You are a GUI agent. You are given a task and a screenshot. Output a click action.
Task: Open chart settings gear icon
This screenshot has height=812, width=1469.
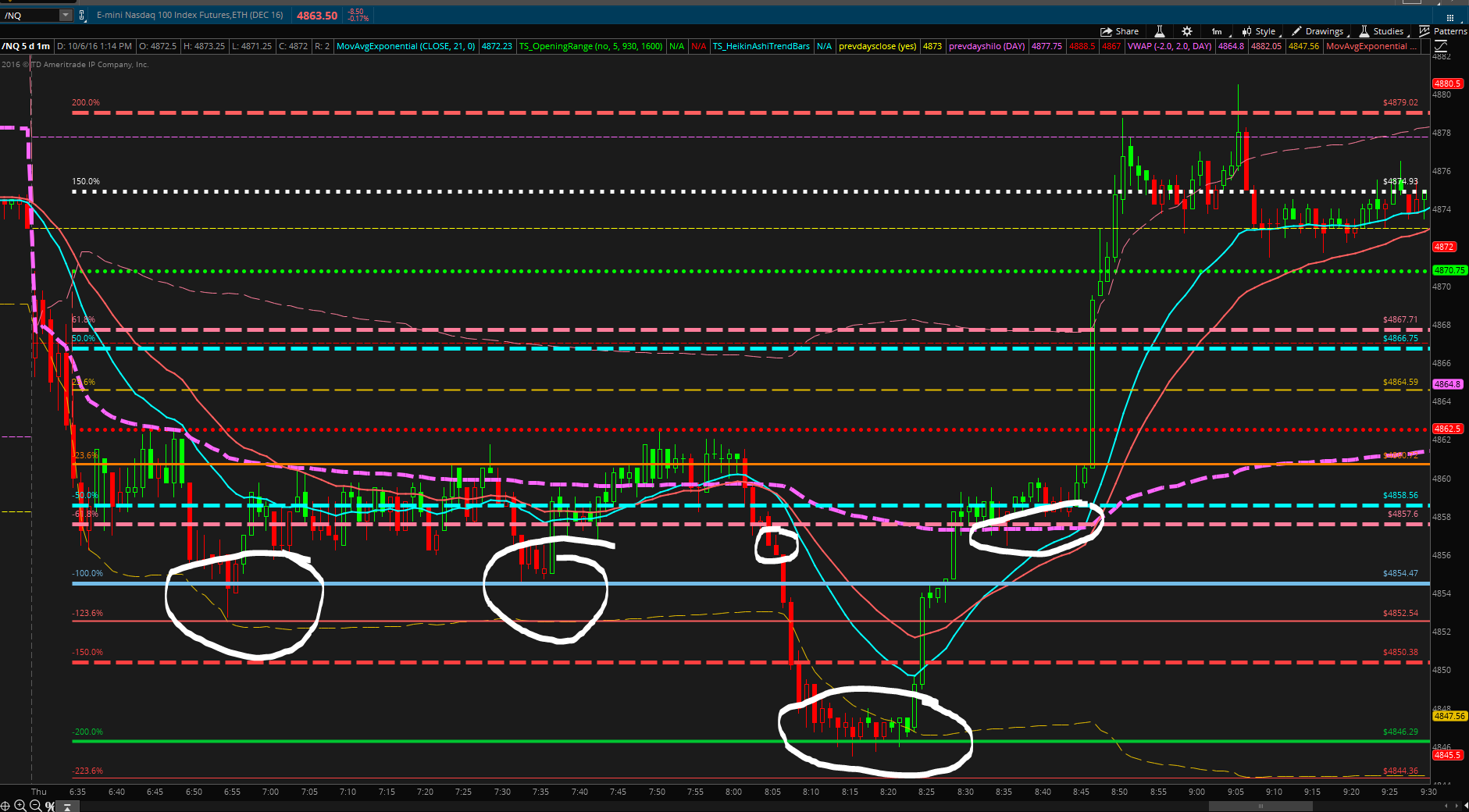point(1187,31)
